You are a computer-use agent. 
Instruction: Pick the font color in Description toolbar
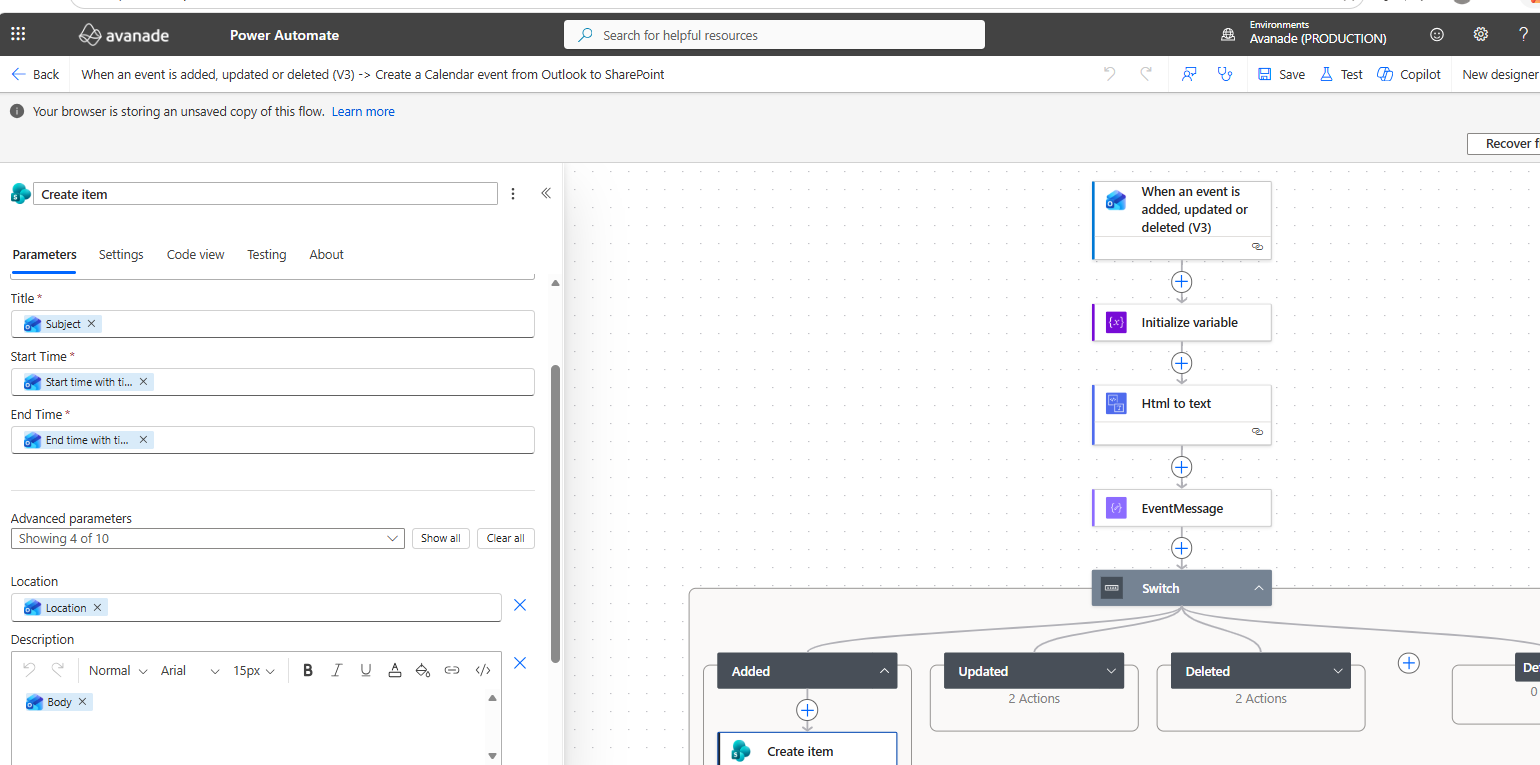[395, 670]
